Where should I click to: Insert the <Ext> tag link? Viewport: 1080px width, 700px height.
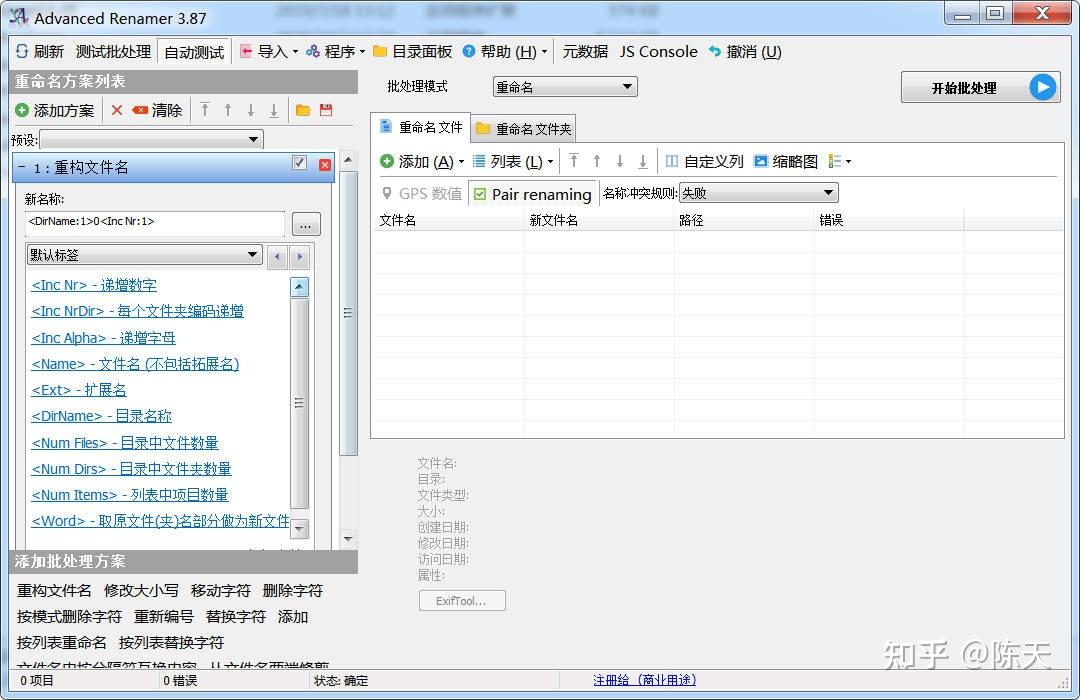coord(79,390)
